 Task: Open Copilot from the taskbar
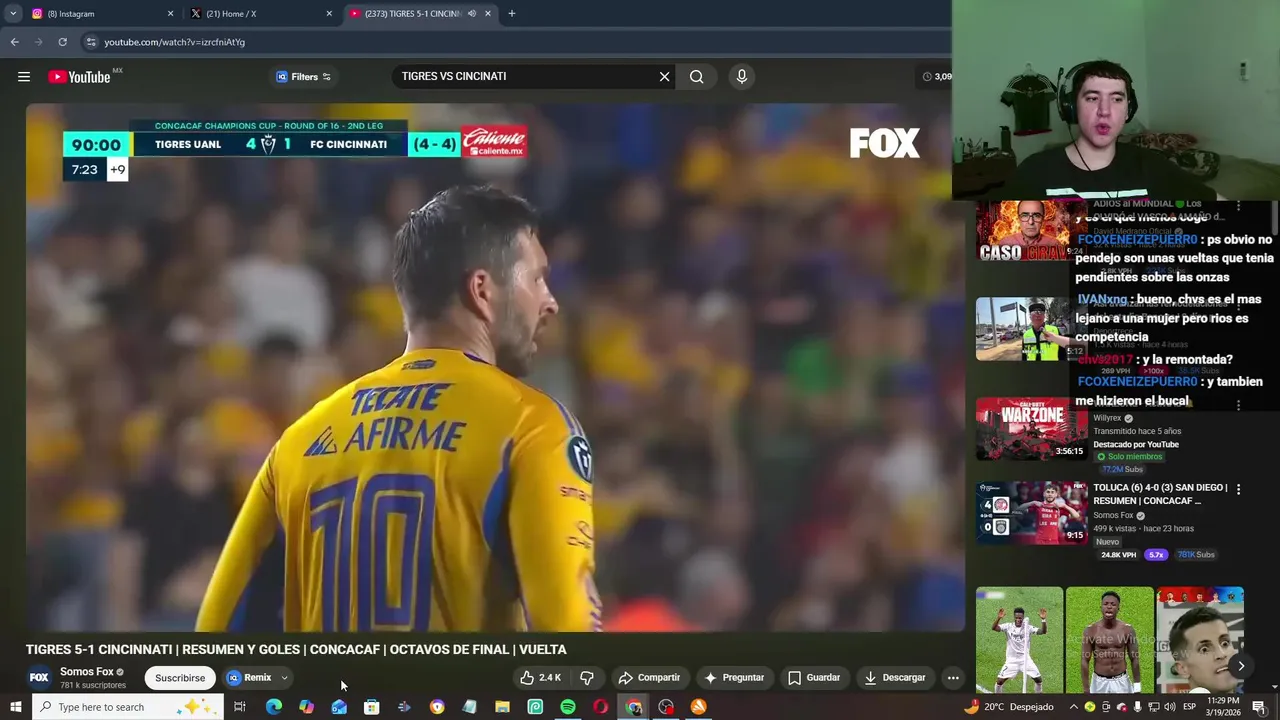(306, 707)
